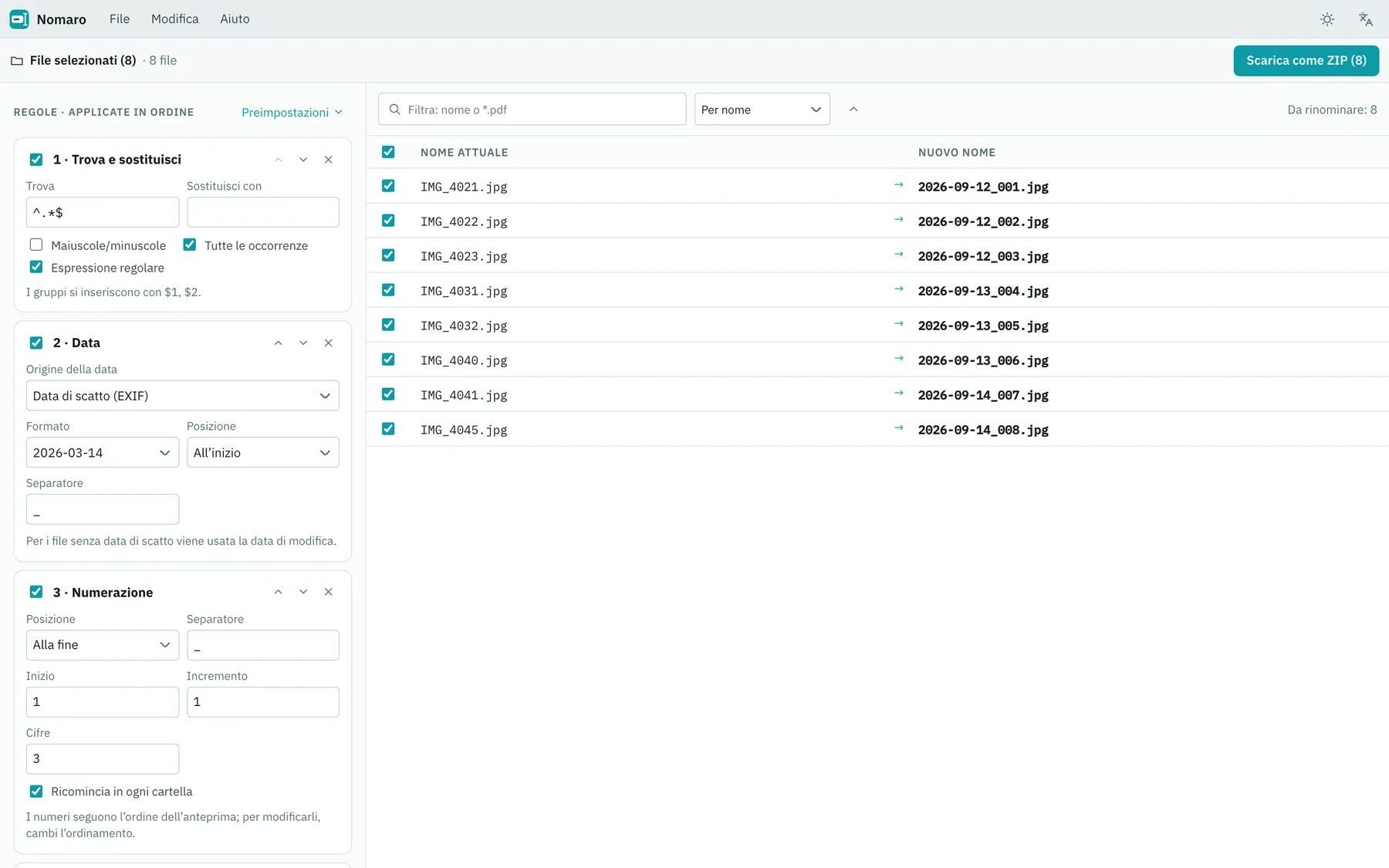Move the Numerazione rule up

point(278,592)
